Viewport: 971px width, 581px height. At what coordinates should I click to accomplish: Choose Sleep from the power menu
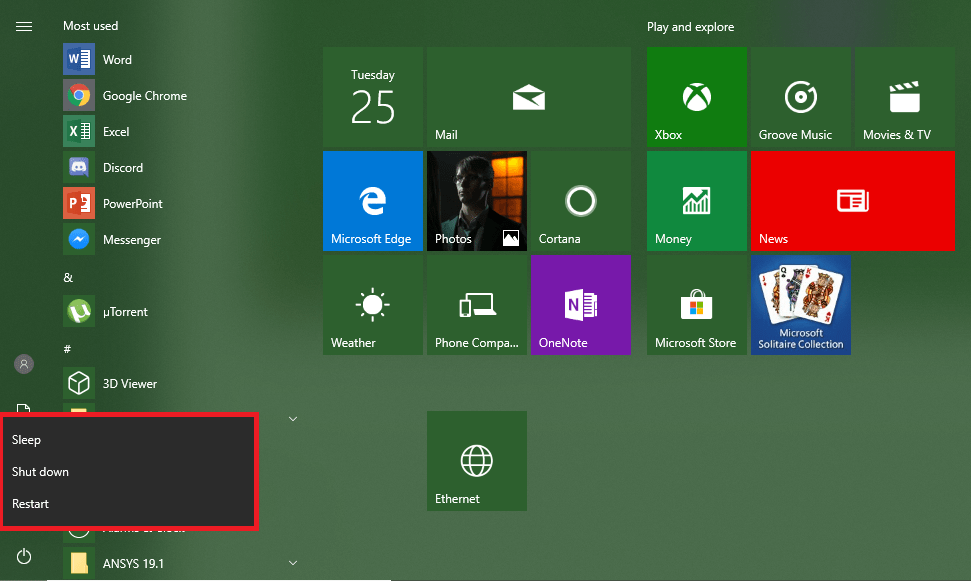129,440
